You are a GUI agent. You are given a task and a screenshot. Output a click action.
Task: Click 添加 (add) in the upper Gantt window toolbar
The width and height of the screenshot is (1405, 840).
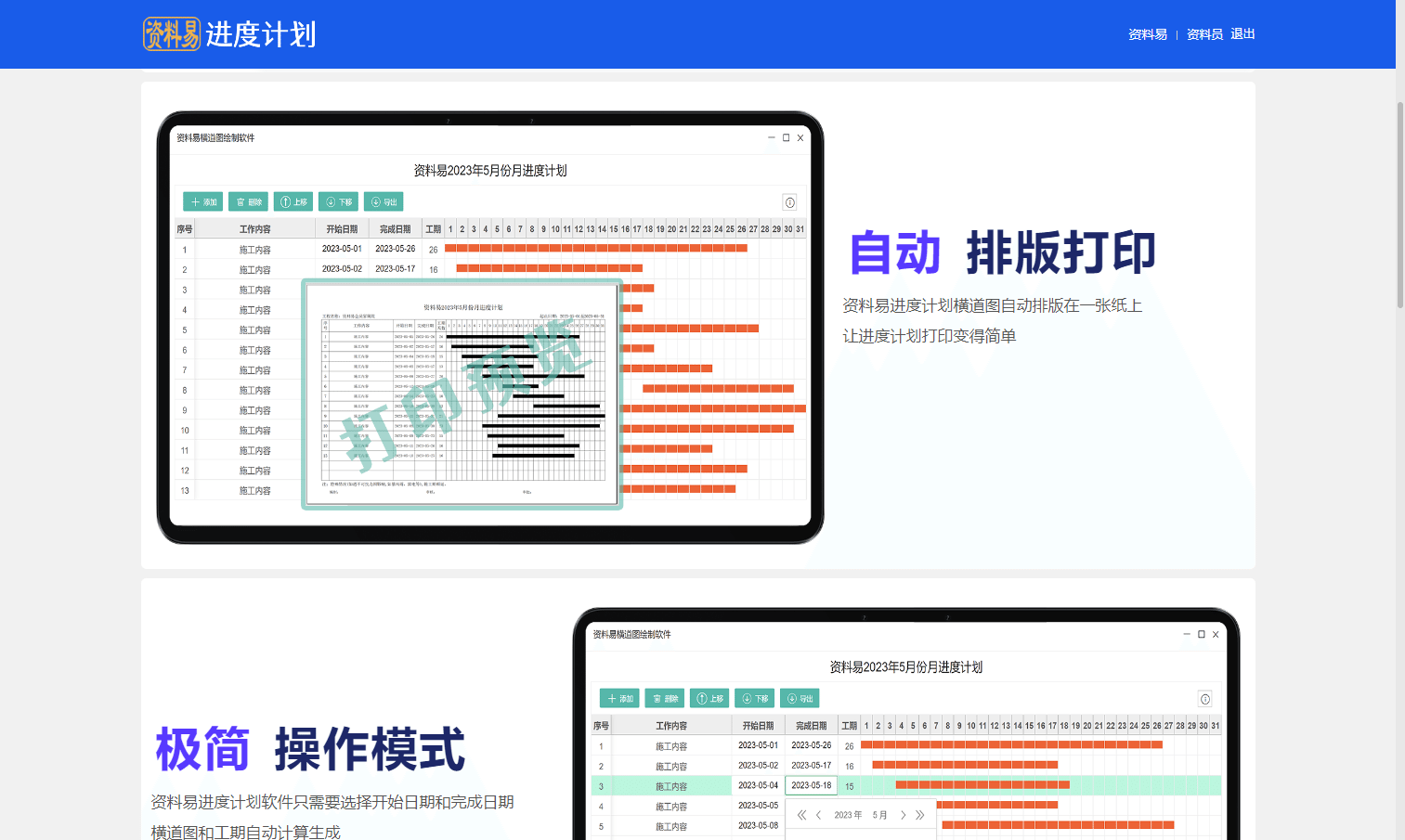pos(202,201)
